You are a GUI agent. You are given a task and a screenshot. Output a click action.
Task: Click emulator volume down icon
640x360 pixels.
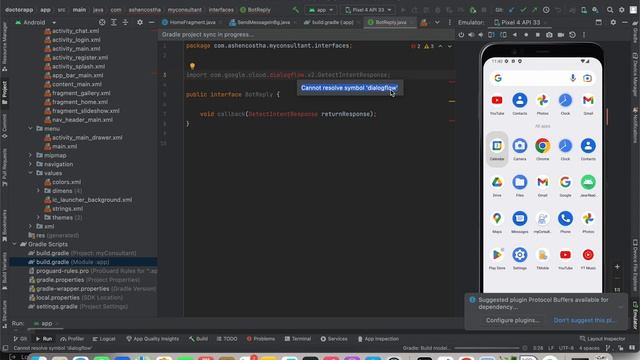(x=481, y=35)
